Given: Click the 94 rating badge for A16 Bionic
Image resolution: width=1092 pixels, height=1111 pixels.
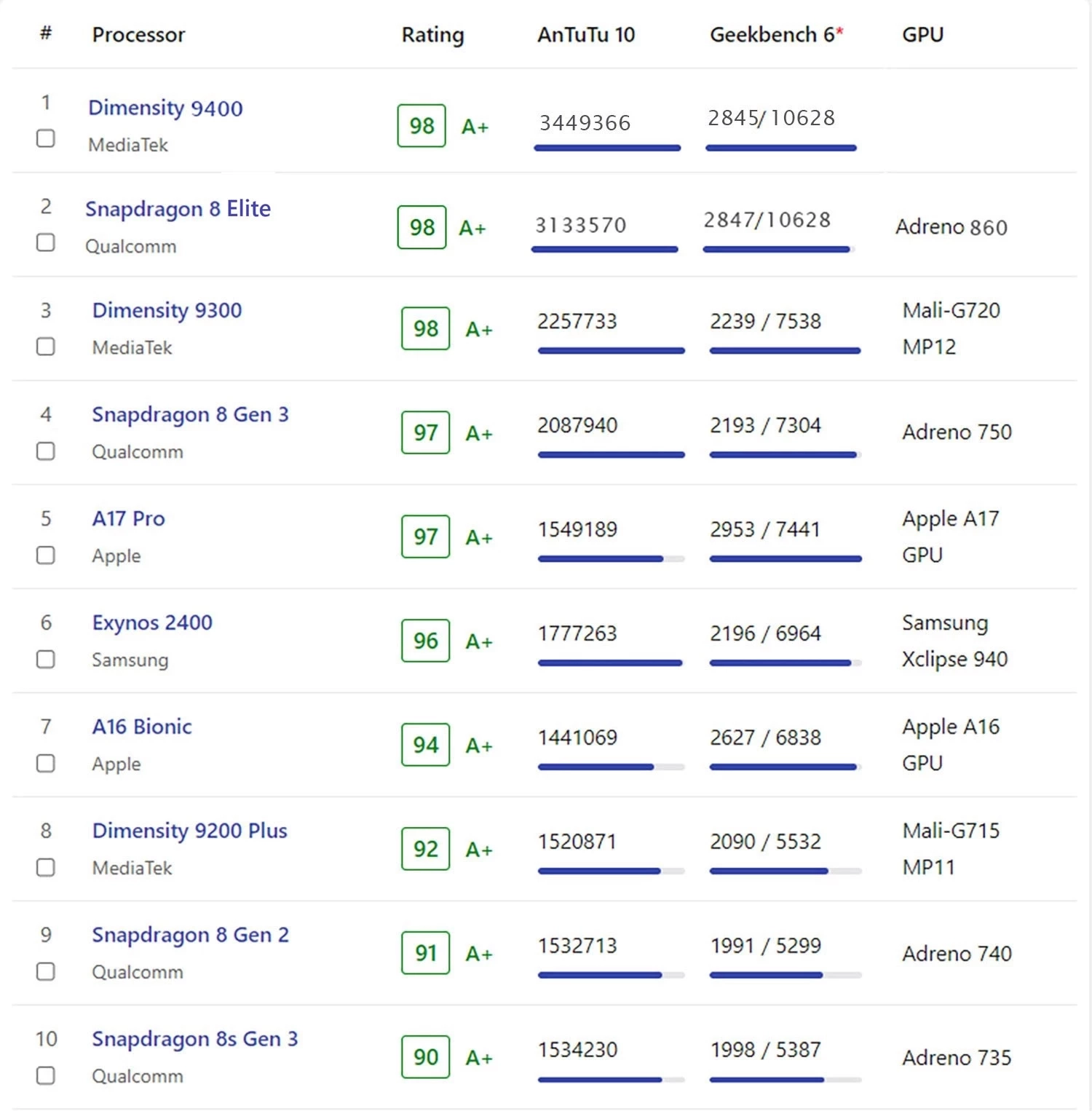Looking at the screenshot, I should click(426, 745).
